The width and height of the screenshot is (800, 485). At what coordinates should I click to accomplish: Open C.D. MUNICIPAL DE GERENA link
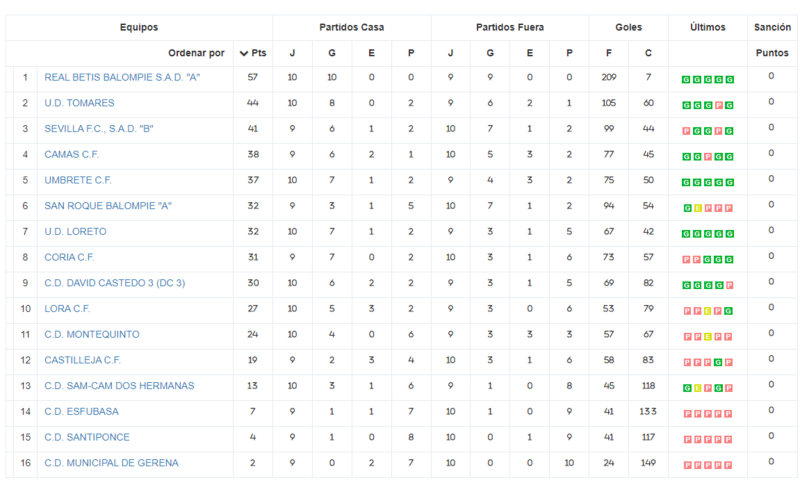tap(111, 463)
